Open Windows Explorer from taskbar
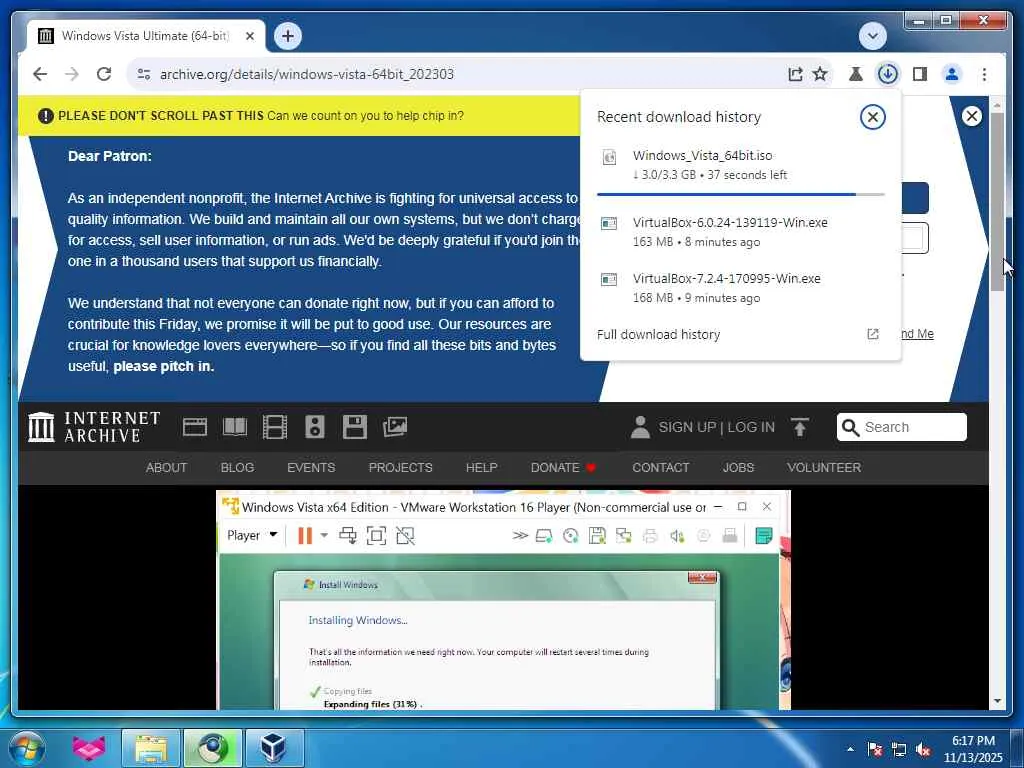Viewport: 1024px width, 768px height. (151, 748)
